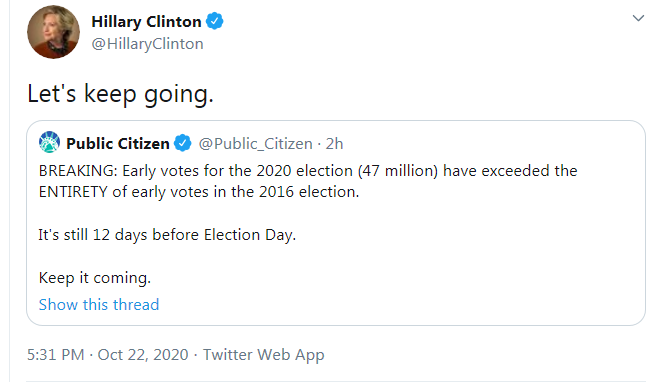Expand the tweet options chevron menu
The image size is (652, 382).
(638, 18)
